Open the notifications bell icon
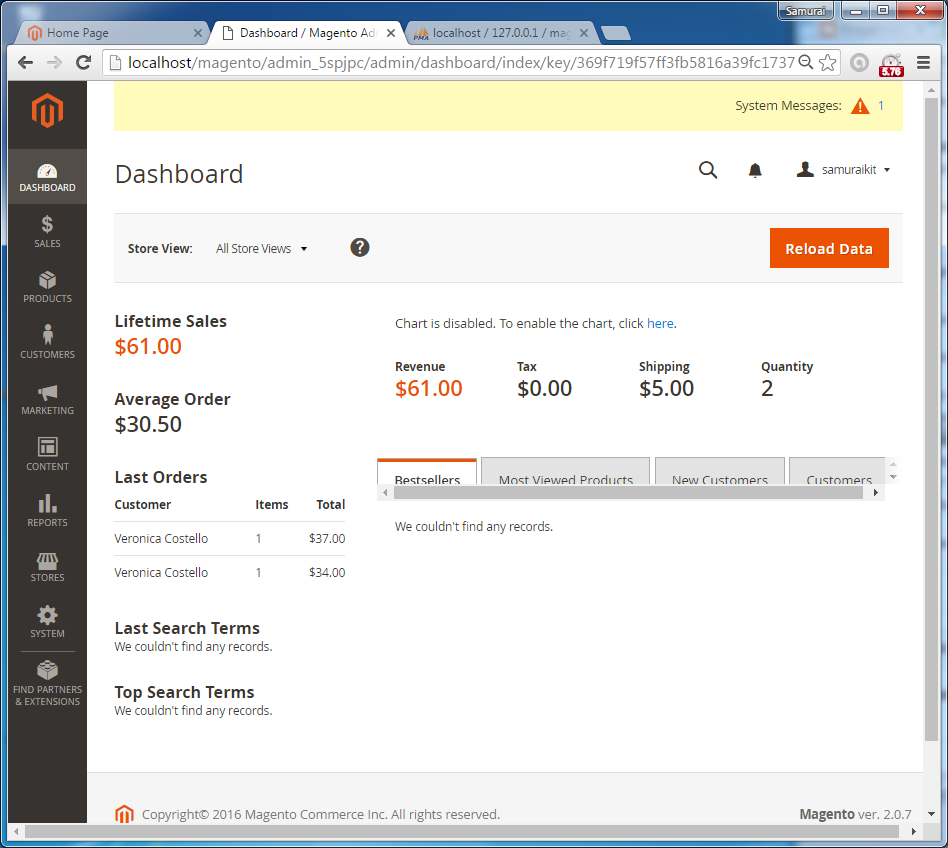The image size is (948, 848). pos(755,170)
